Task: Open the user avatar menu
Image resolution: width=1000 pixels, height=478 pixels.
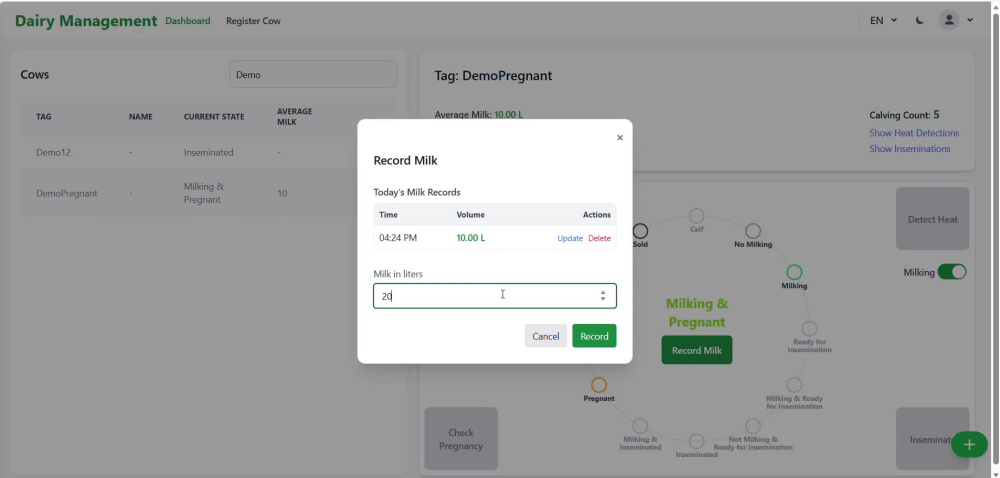Action: [949, 20]
